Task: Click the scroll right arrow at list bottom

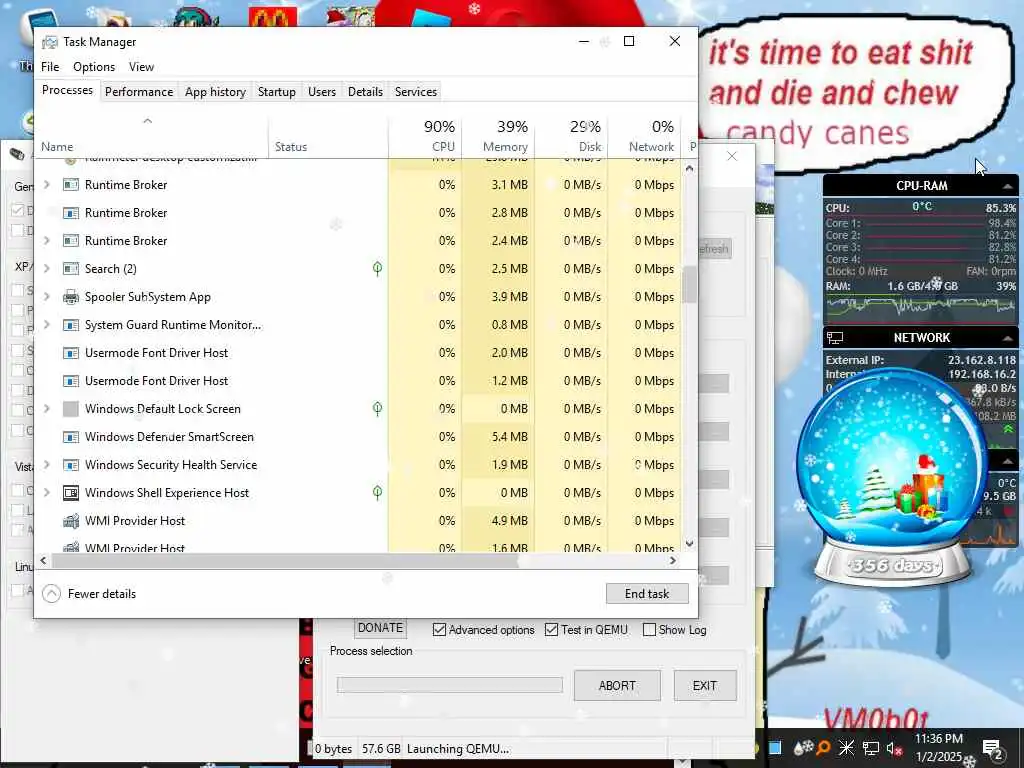Action: pos(673,560)
